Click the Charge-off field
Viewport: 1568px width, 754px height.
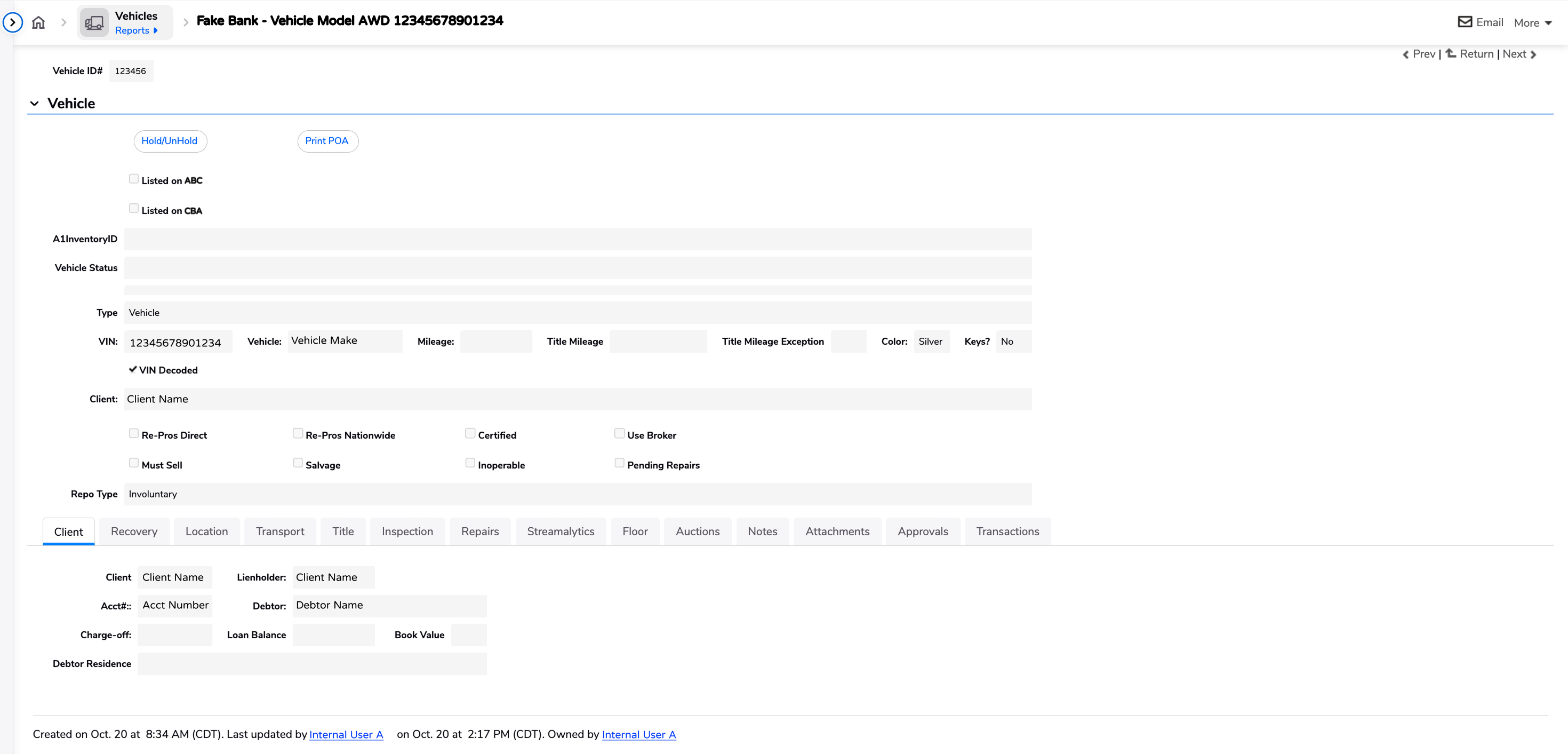175,634
